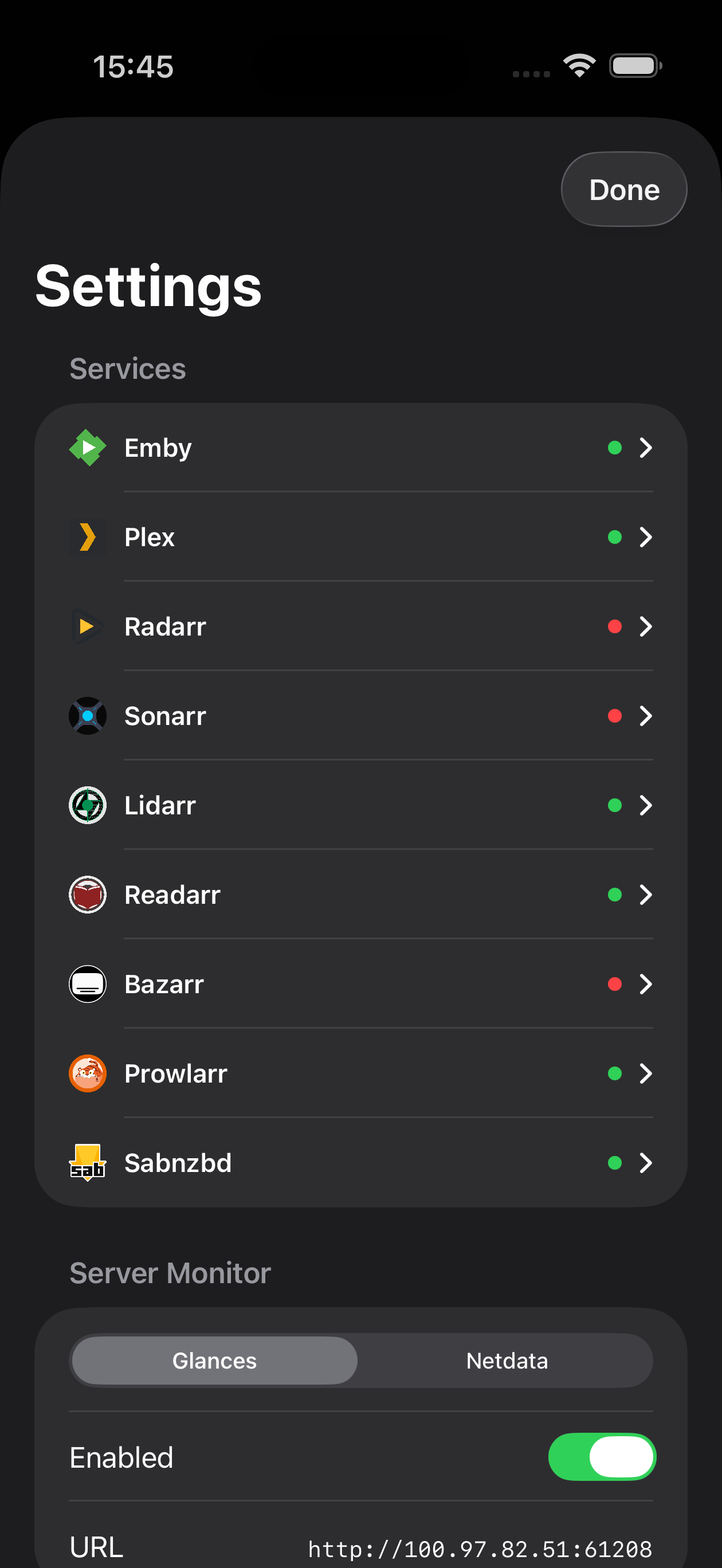Tap the Emby service icon
This screenshot has width=722, height=1568.
(x=88, y=448)
